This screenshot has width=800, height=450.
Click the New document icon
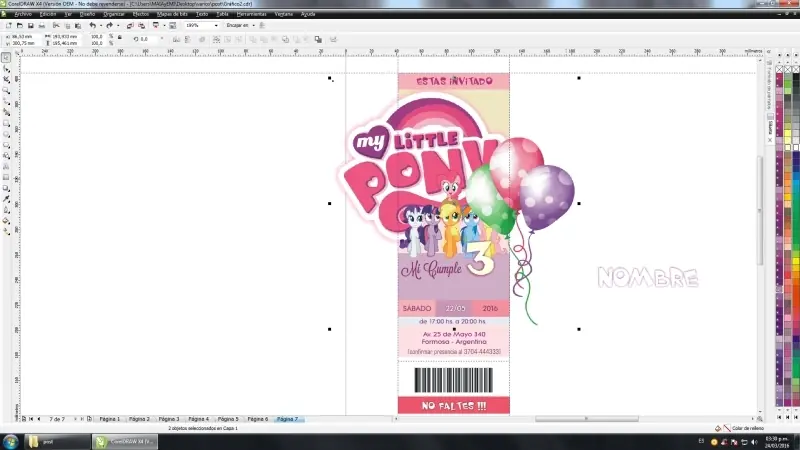[9, 25]
